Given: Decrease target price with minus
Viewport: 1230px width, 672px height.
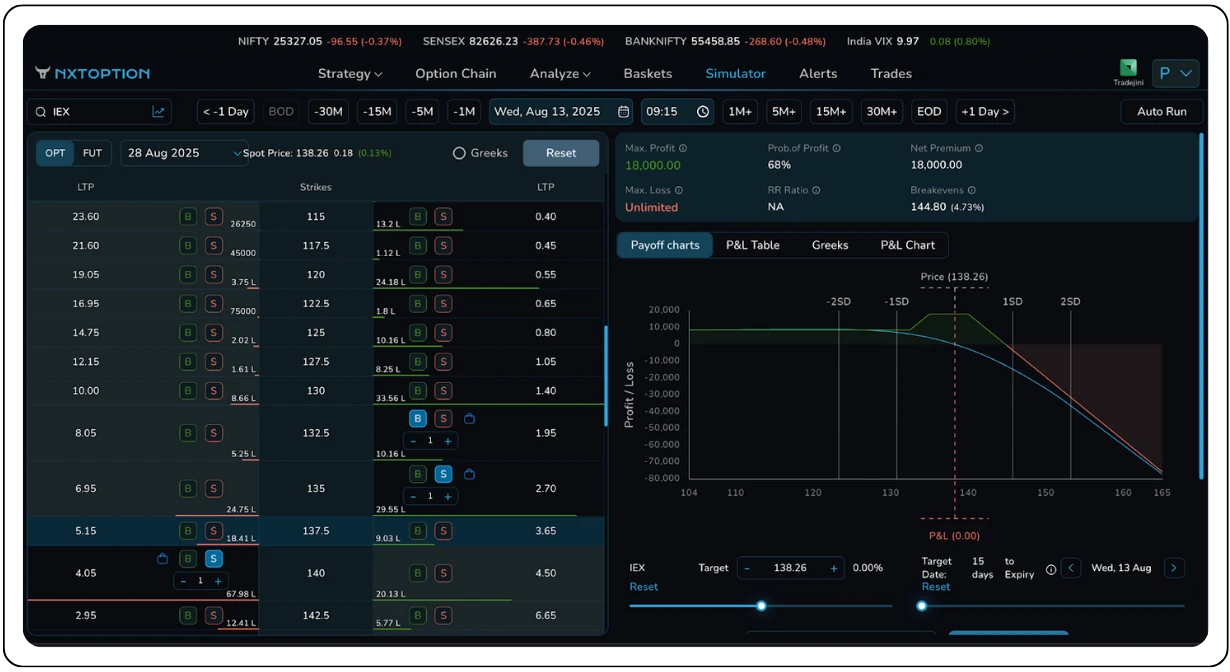Looking at the screenshot, I should pos(747,568).
